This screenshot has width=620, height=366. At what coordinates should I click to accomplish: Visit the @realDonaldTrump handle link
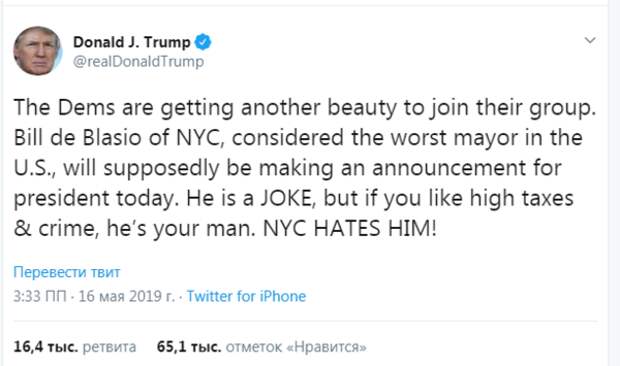click(138, 62)
